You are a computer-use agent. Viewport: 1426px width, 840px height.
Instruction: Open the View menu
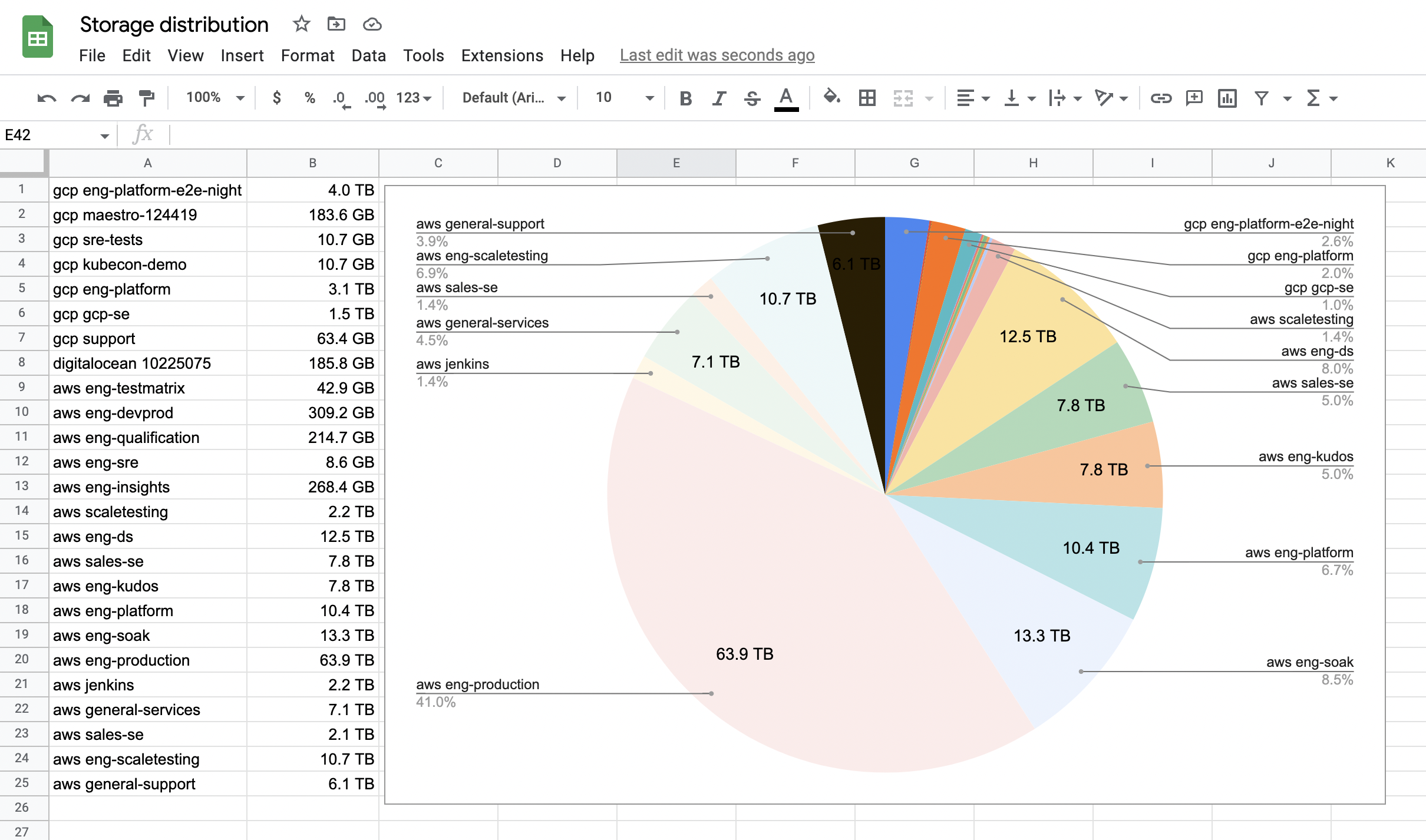click(185, 55)
